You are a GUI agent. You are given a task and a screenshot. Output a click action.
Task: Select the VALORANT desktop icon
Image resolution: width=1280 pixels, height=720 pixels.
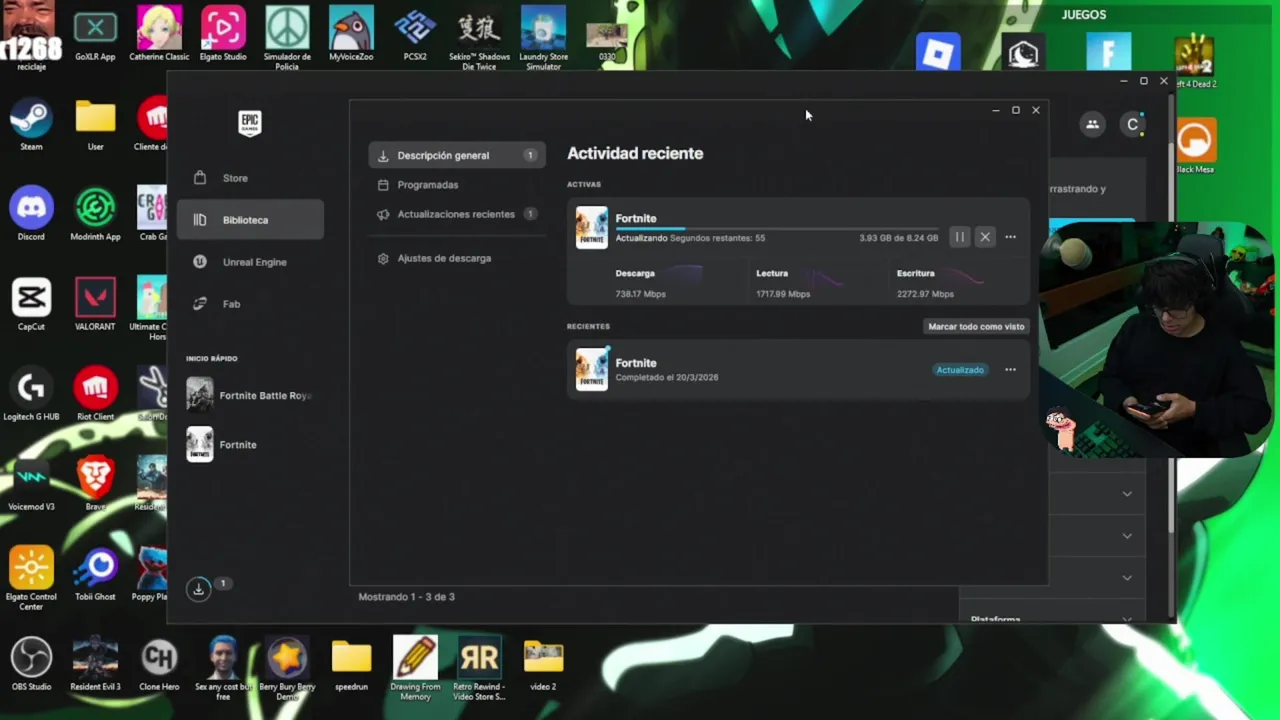click(x=95, y=305)
